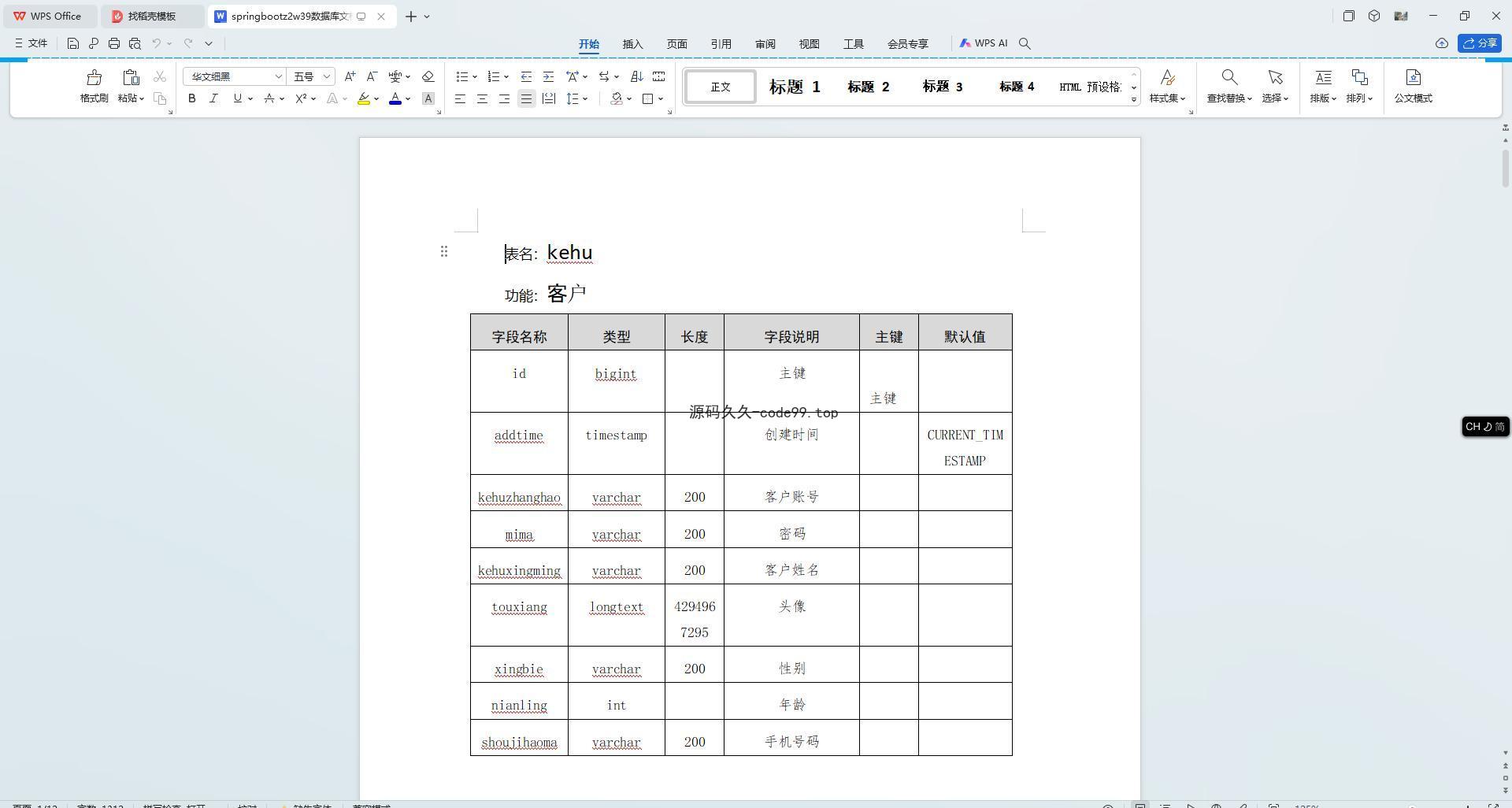Click the table cell containing kehuzhanghao
This screenshot has height=808, width=1512.
tap(519, 493)
